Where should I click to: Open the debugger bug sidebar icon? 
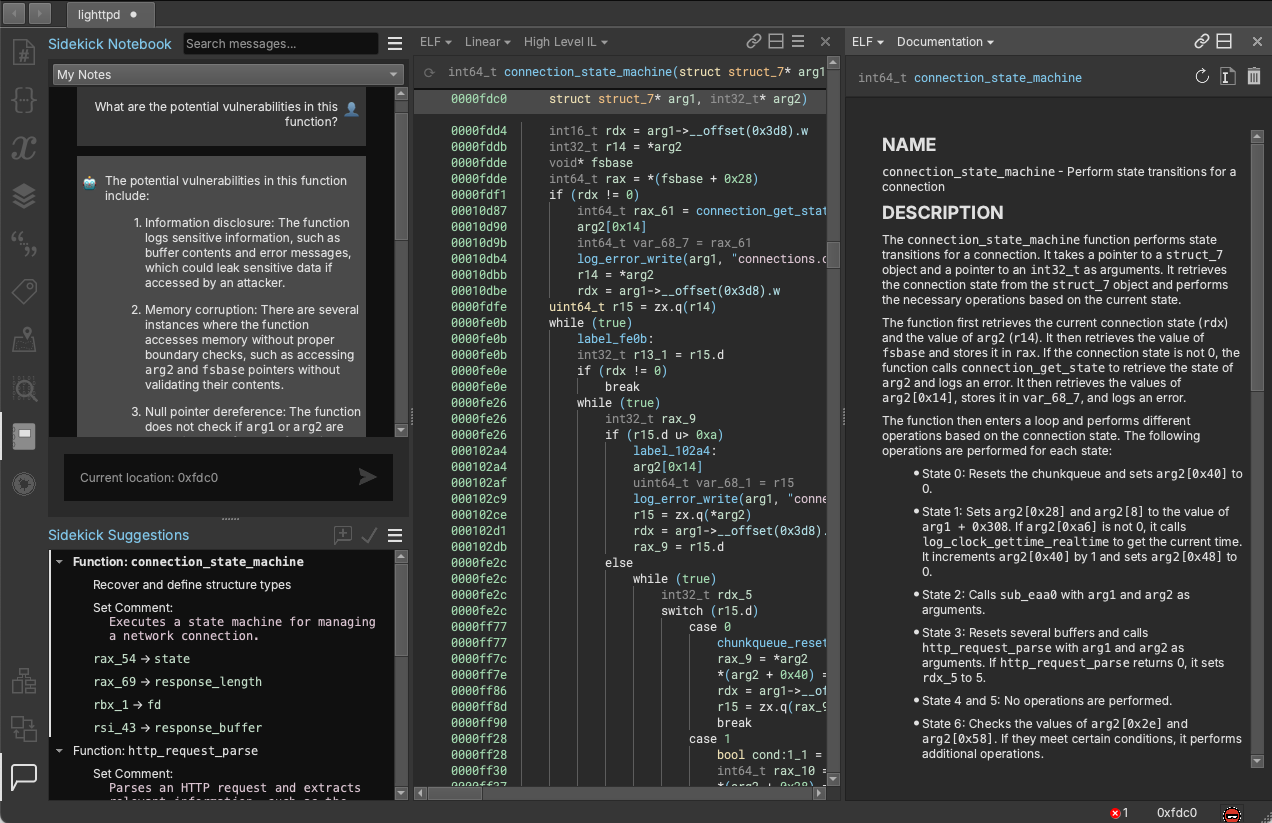coord(24,484)
